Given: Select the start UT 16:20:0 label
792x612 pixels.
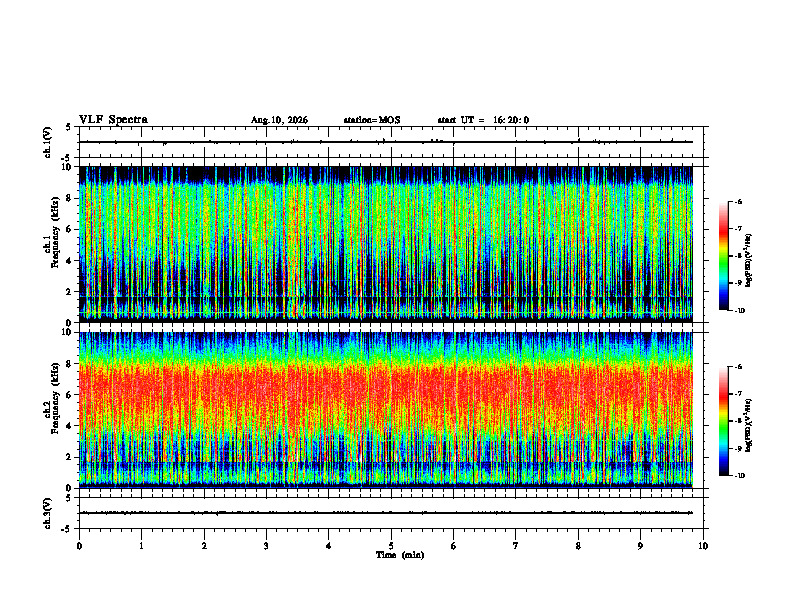Looking at the screenshot, I should [x=483, y=120].
